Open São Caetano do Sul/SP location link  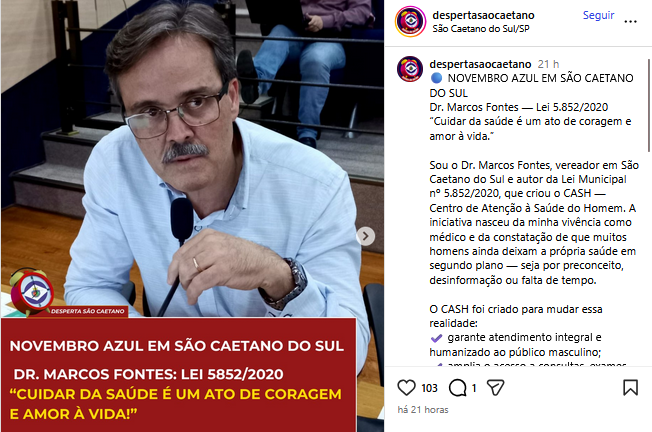click(481, 29)
